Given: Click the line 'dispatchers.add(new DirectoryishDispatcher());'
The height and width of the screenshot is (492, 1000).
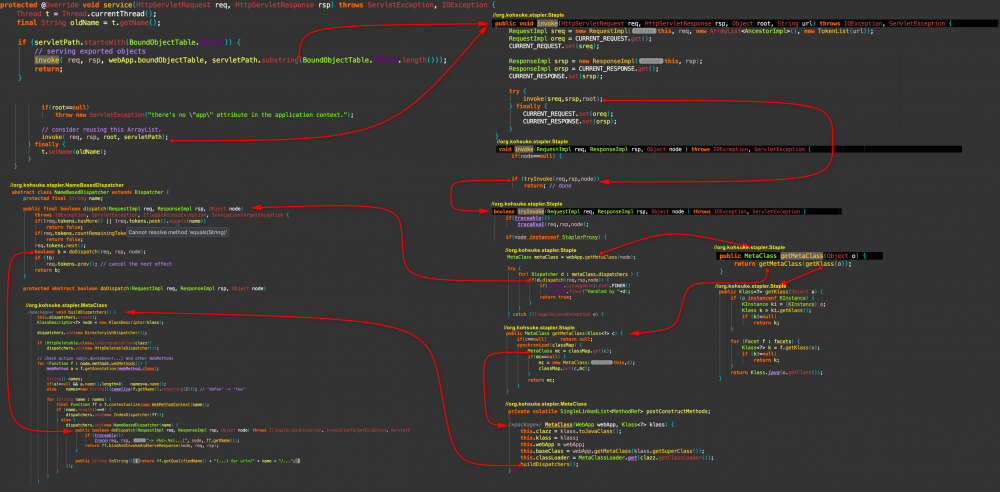Looking at the screenshot, I should point(92,332).
